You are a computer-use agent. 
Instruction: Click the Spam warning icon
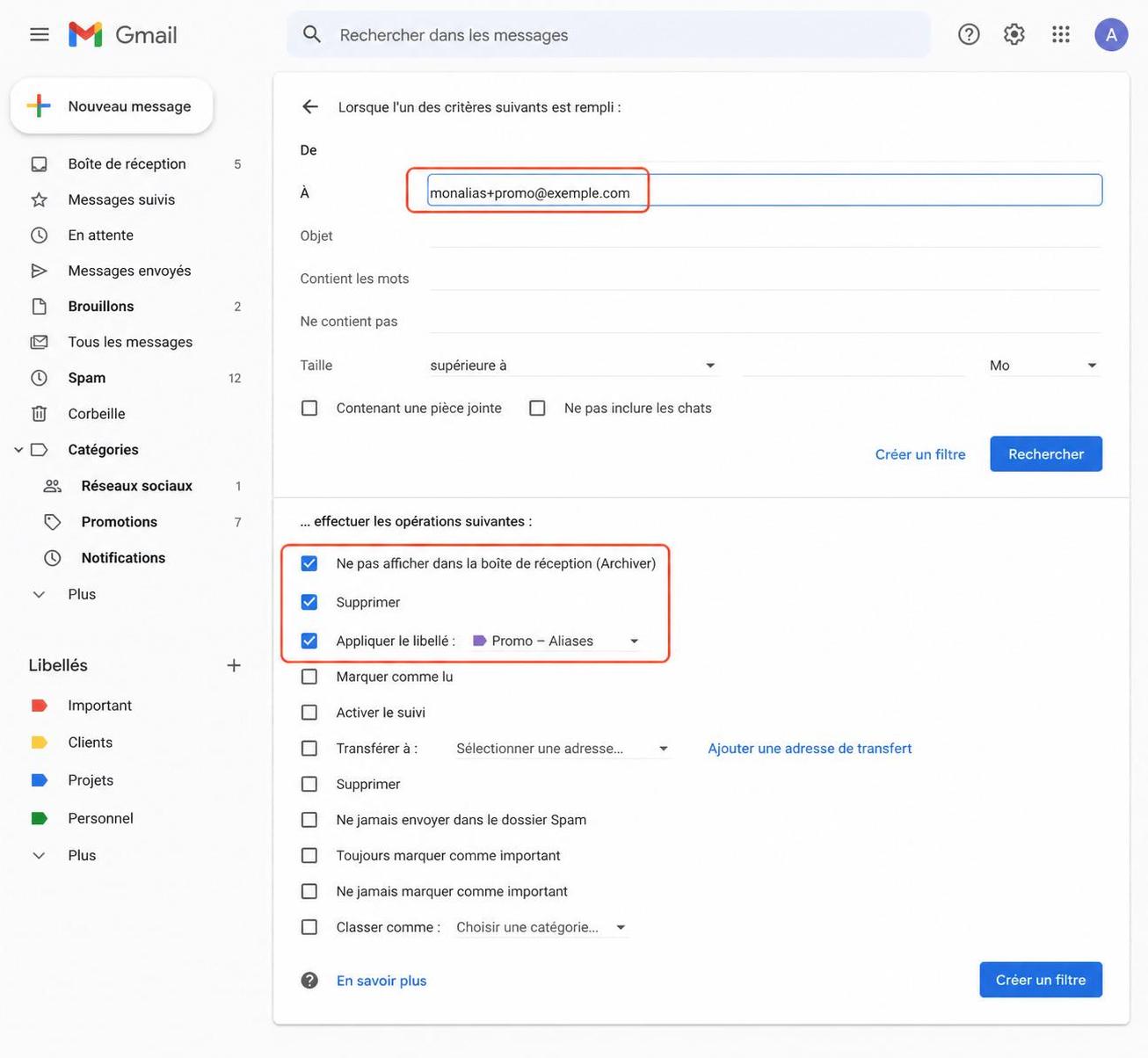point(39,378)
